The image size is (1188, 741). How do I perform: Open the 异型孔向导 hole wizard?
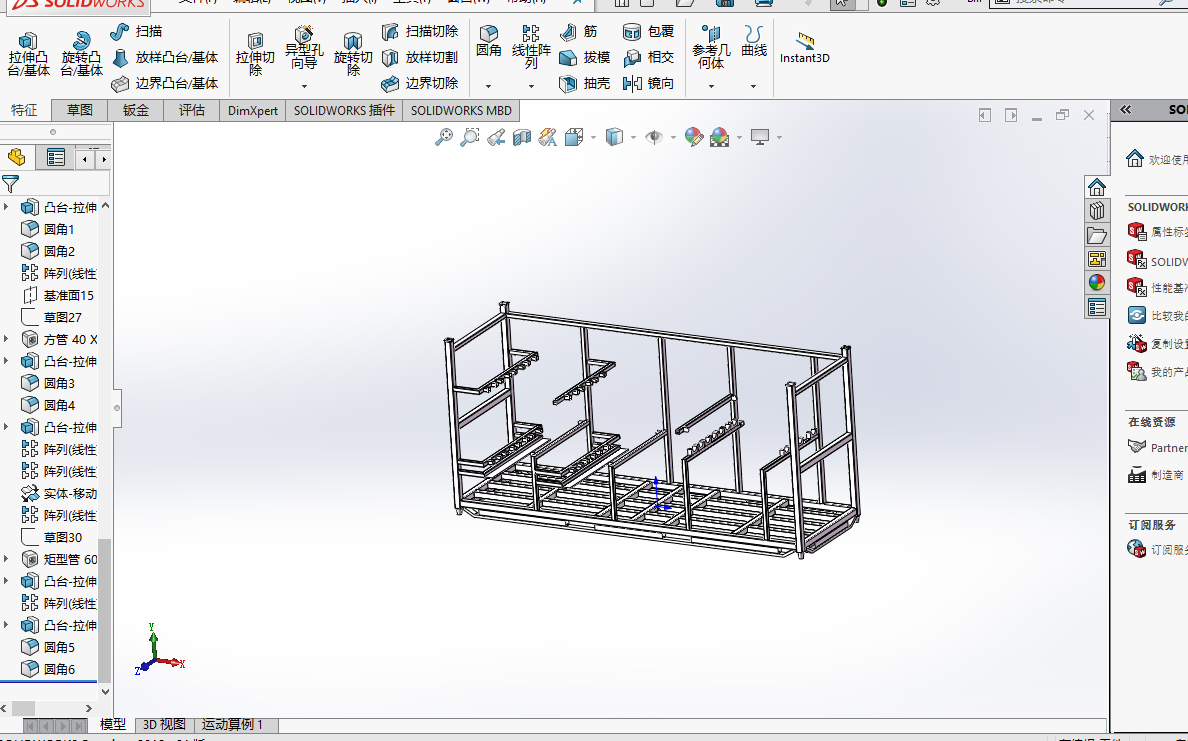pyautogui.click(x=304, y=48)
